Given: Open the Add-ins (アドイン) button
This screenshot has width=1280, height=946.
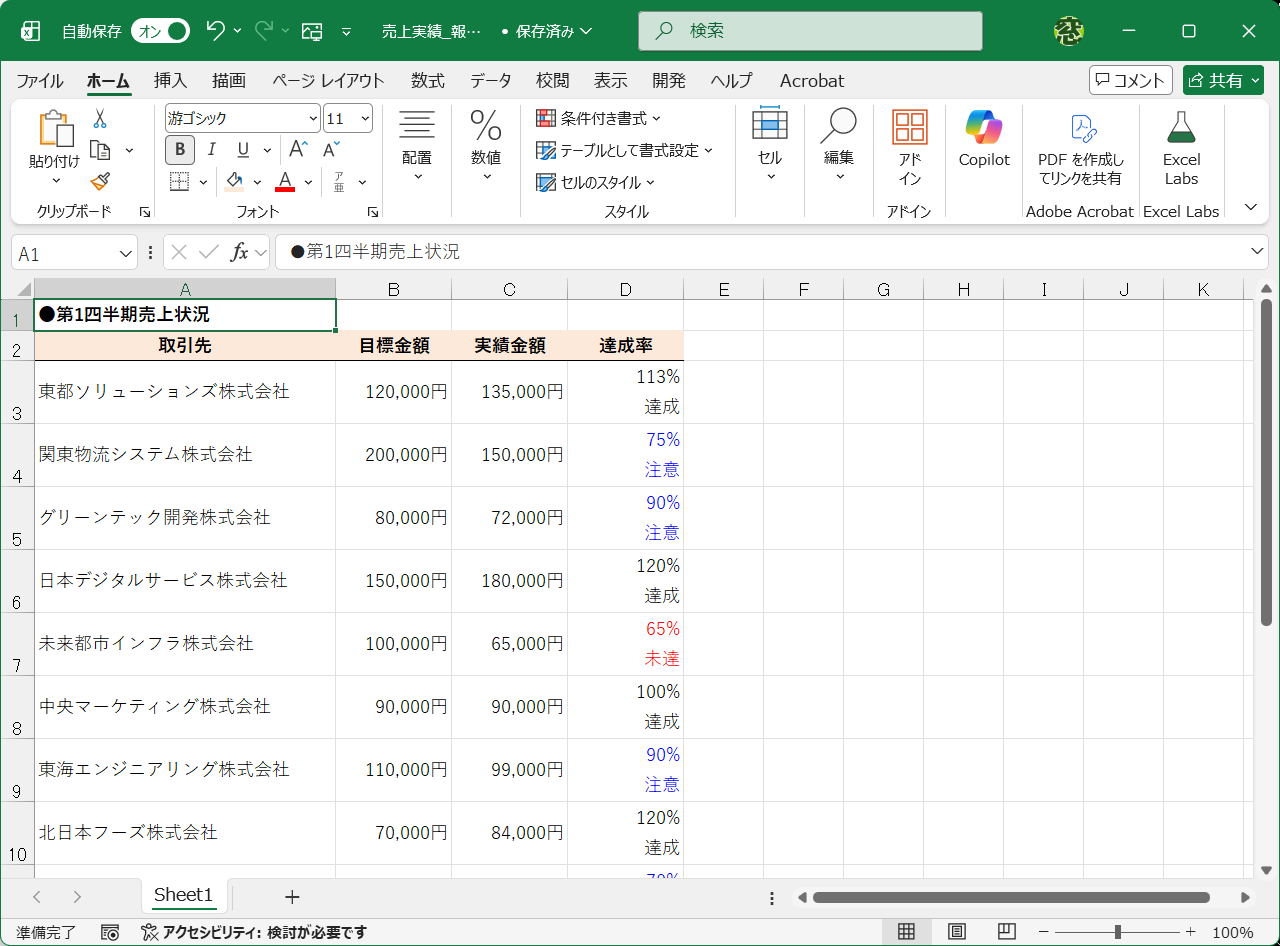Looking at the screenshot, I should [910, 148].
